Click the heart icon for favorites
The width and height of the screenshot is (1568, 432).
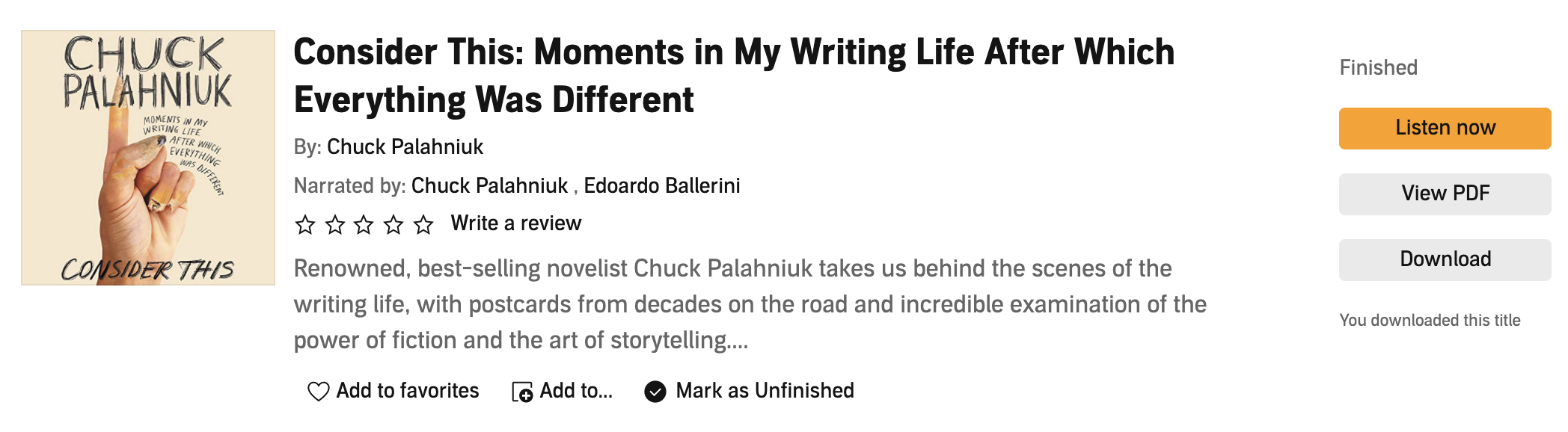click(318, 391)
